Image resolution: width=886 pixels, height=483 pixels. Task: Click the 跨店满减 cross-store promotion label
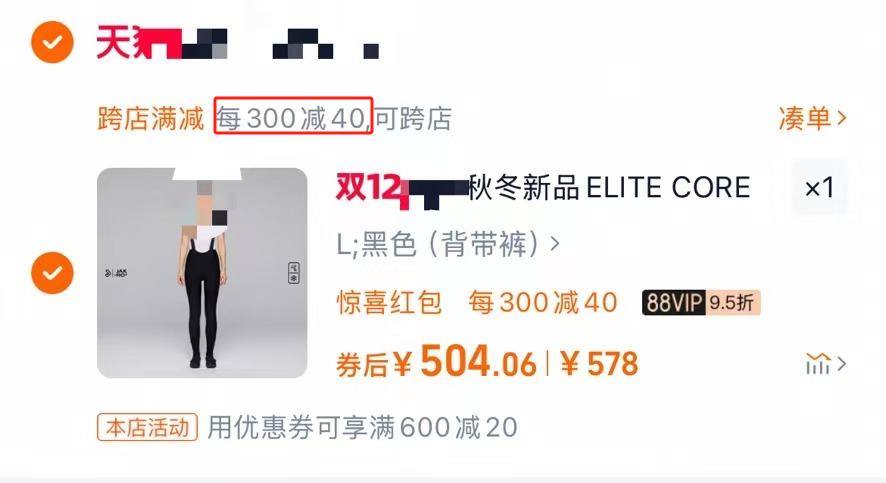click(150, 119)
